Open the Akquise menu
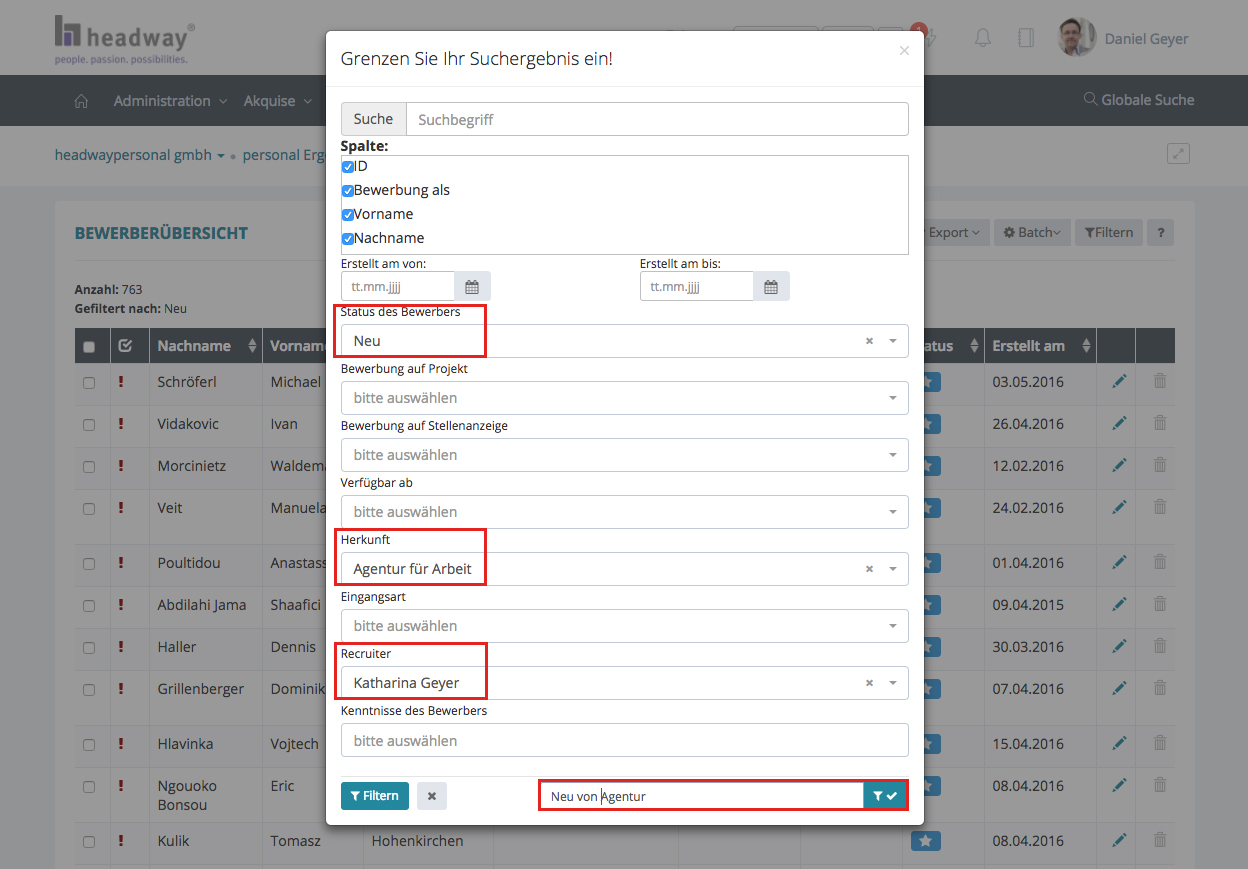This screenshot has width=1248, height=869. click(277, 101)
